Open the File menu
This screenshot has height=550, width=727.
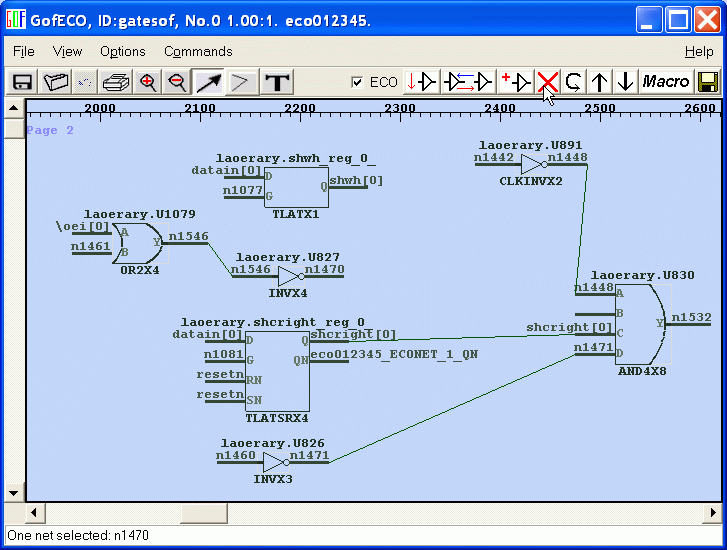click(x=23, y=51)
